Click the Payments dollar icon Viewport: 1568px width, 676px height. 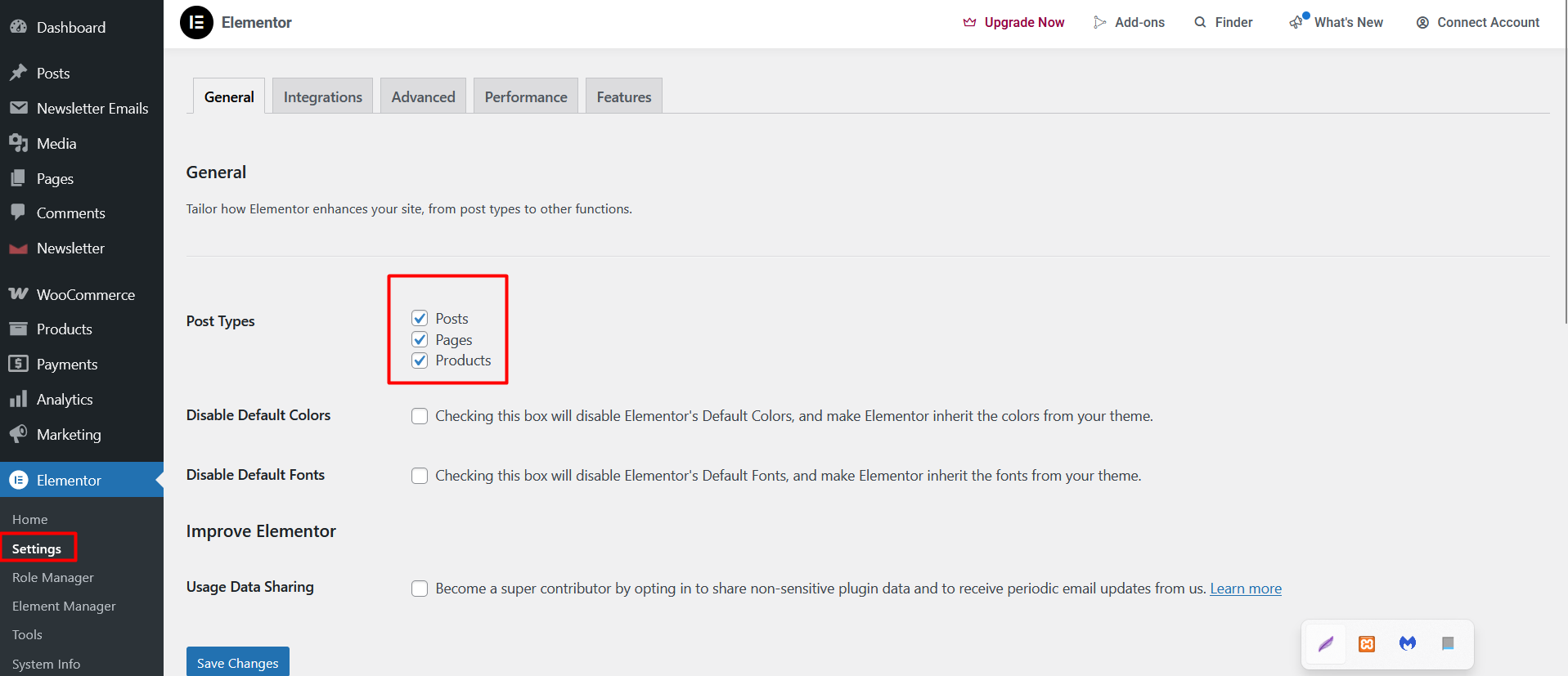(x=18, y=364)
